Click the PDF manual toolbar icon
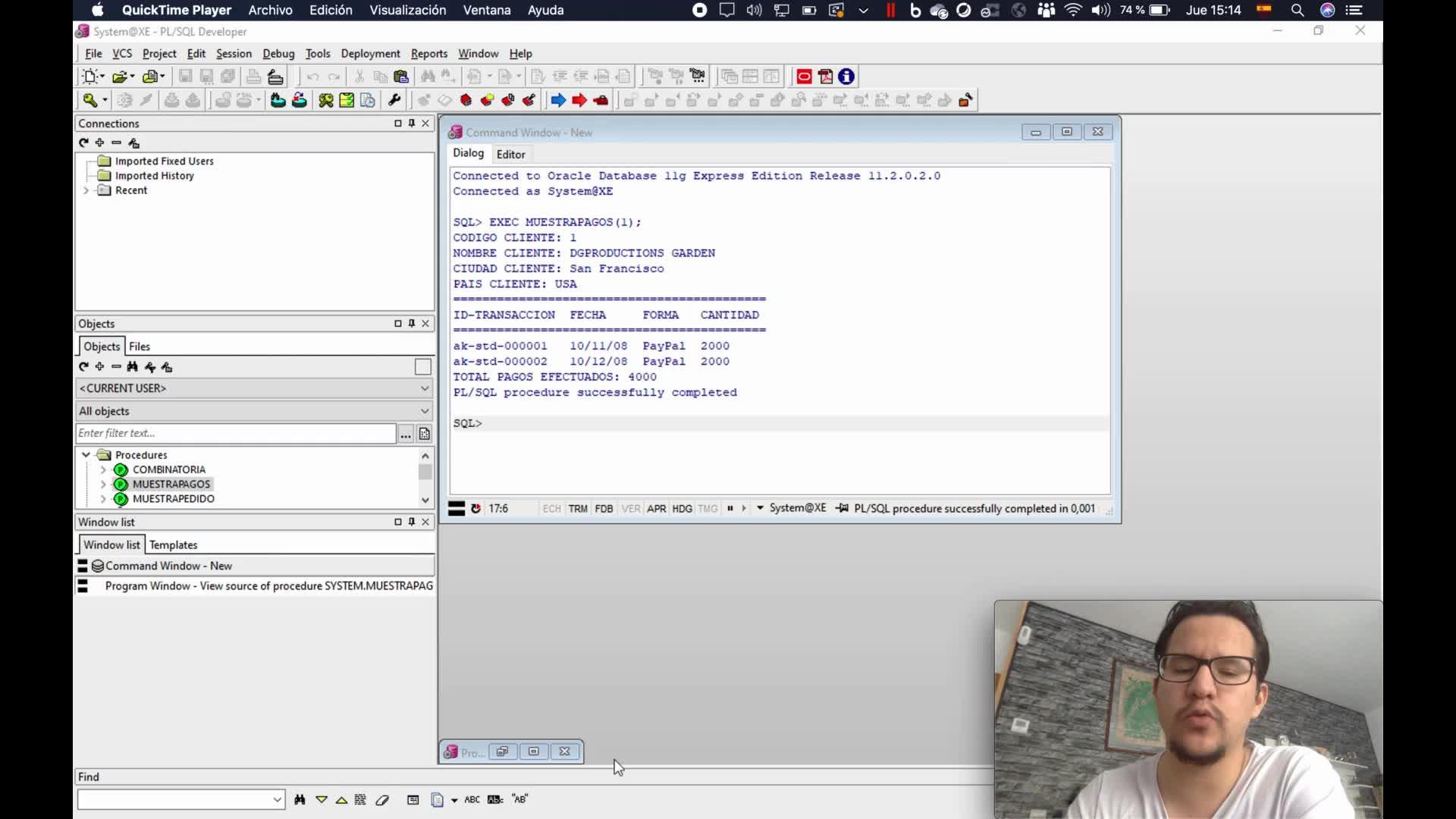Image resolution: width=1456 pixels, height=819 pixels. (825, 77)
